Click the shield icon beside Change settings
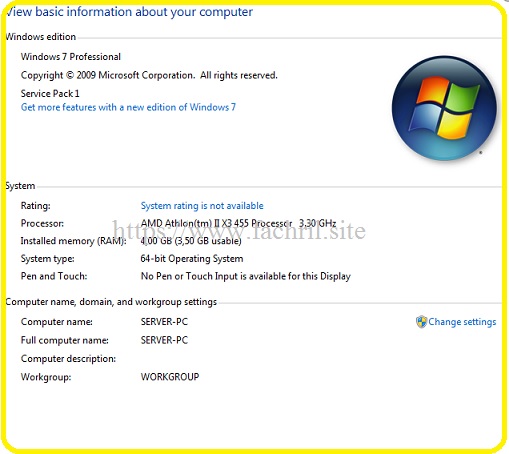509x454 pixels. [x=421, y=322]
